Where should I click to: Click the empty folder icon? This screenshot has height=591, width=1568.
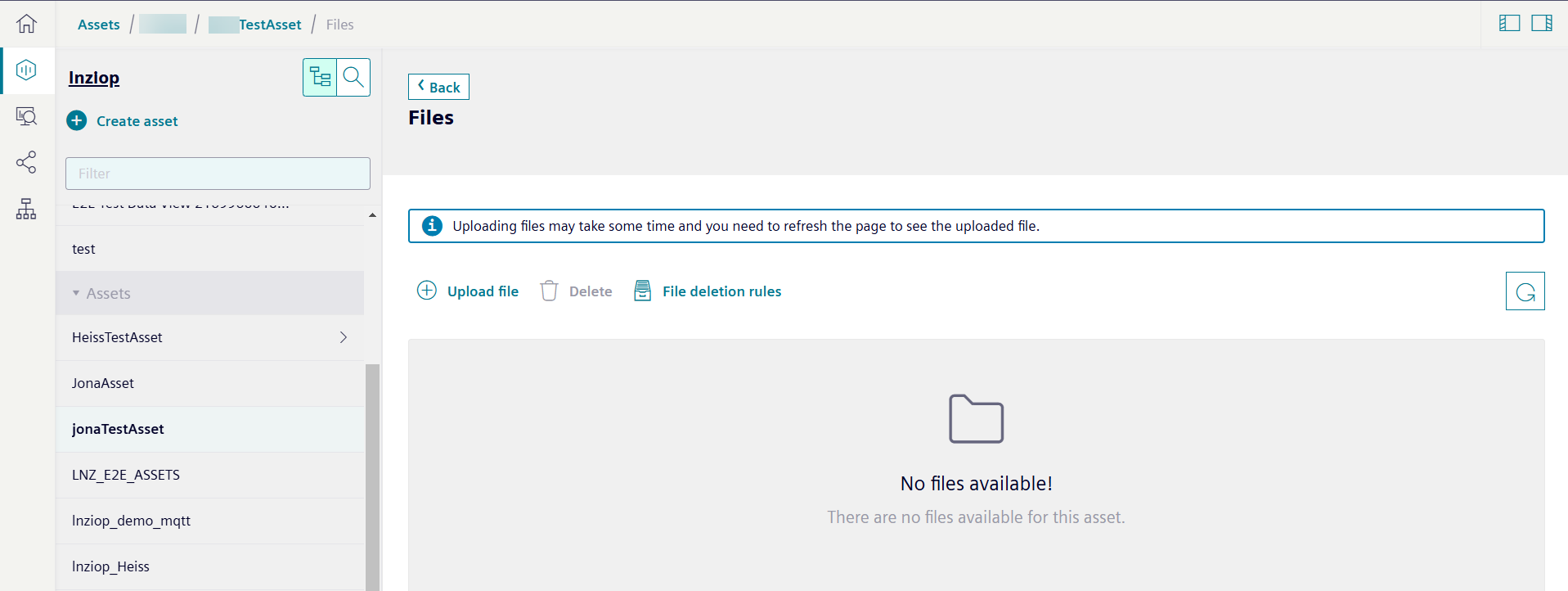(x=976, y=418)
